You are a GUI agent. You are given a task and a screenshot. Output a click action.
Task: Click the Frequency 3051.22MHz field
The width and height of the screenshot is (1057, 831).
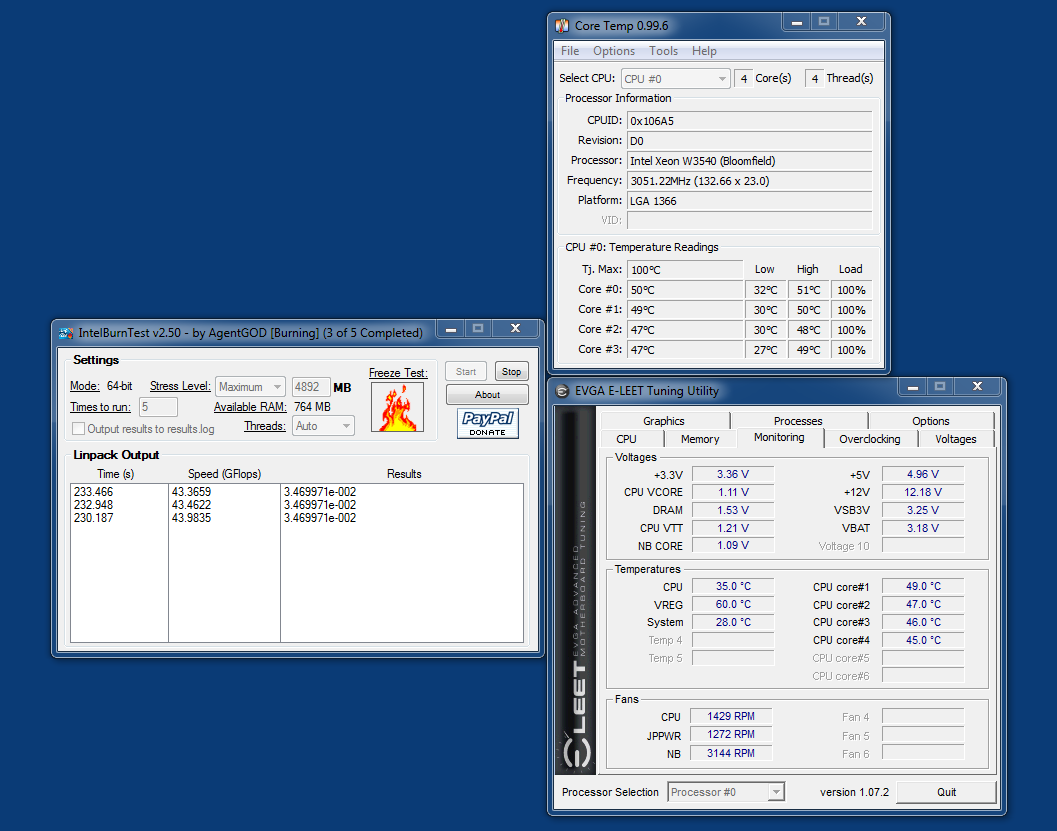pyautogui.click(x=750, y=181)
